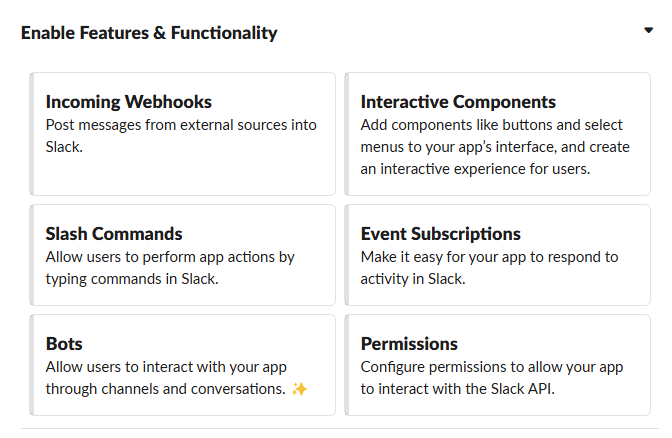Click the Interactive Components title text

(458, 102)
